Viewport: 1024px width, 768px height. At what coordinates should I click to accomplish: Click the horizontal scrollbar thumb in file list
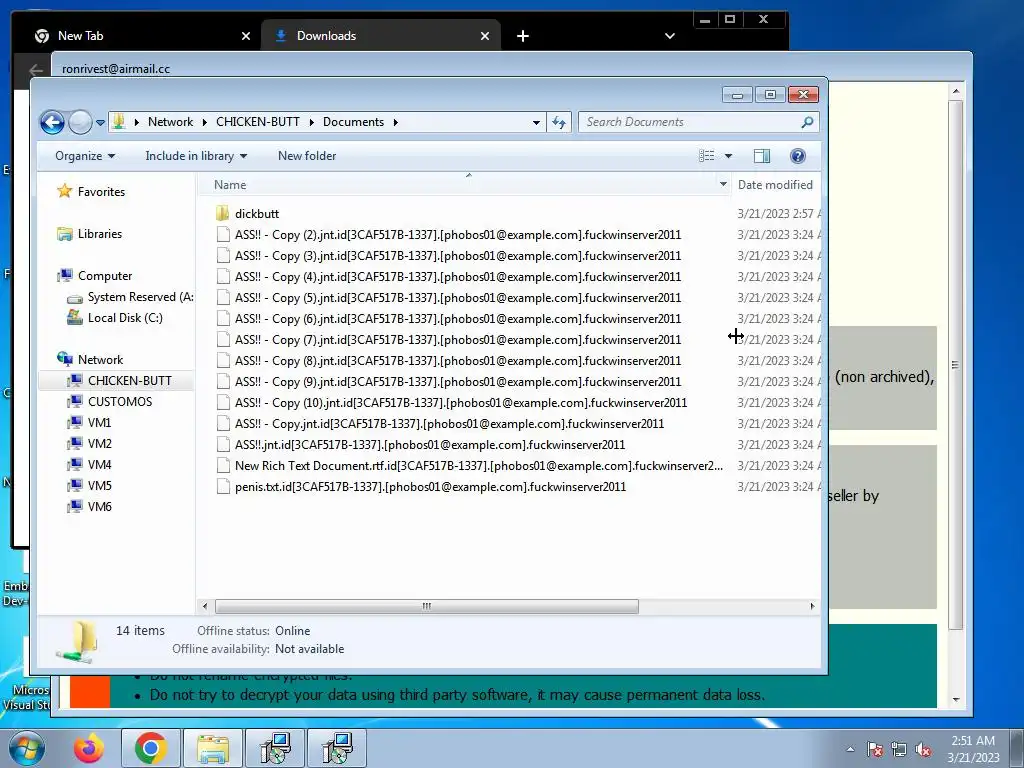[426, 607]
